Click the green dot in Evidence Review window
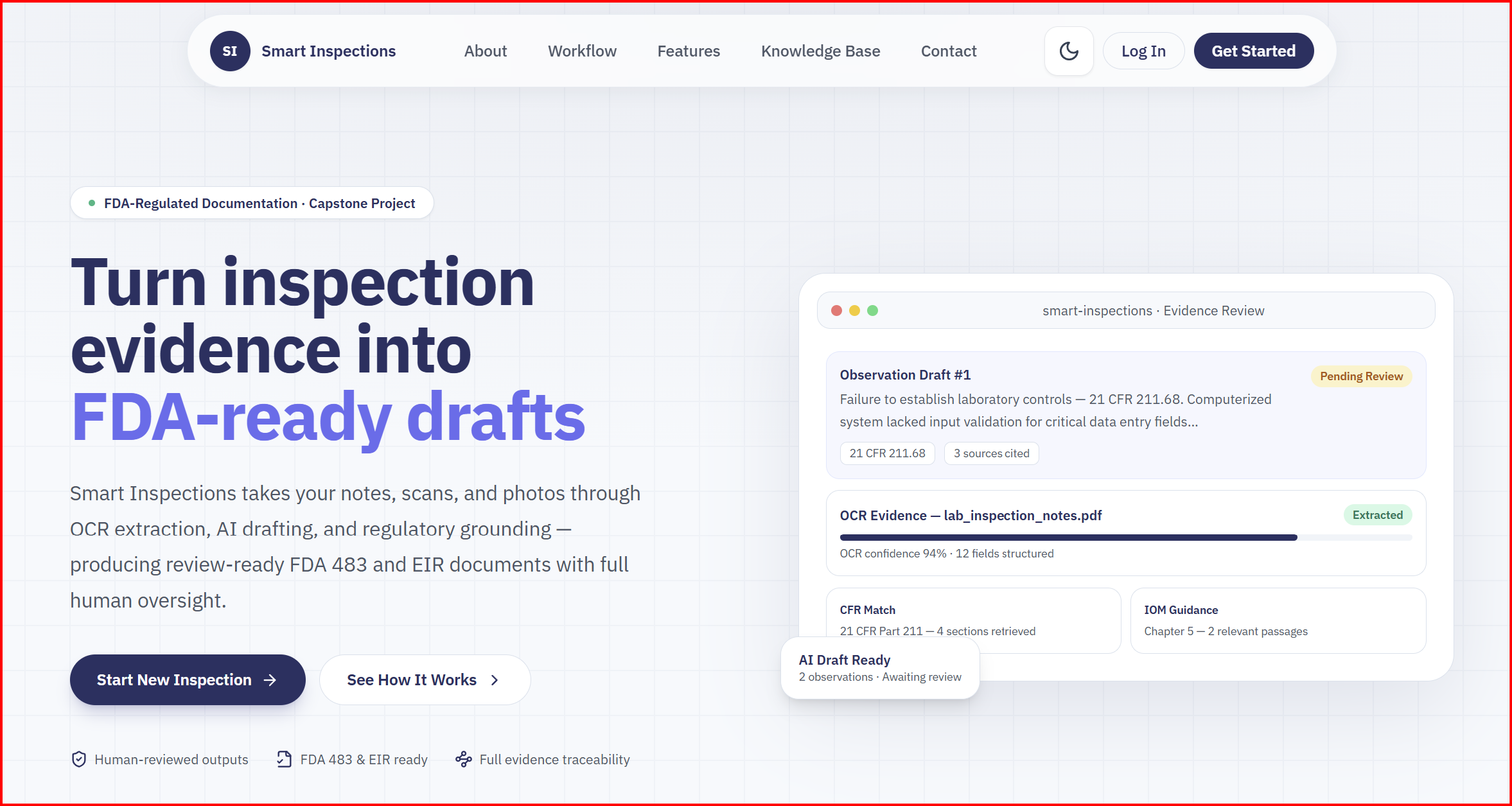Image resolution: width=1512 pixels, height=806 pixels. pos(872,311)
